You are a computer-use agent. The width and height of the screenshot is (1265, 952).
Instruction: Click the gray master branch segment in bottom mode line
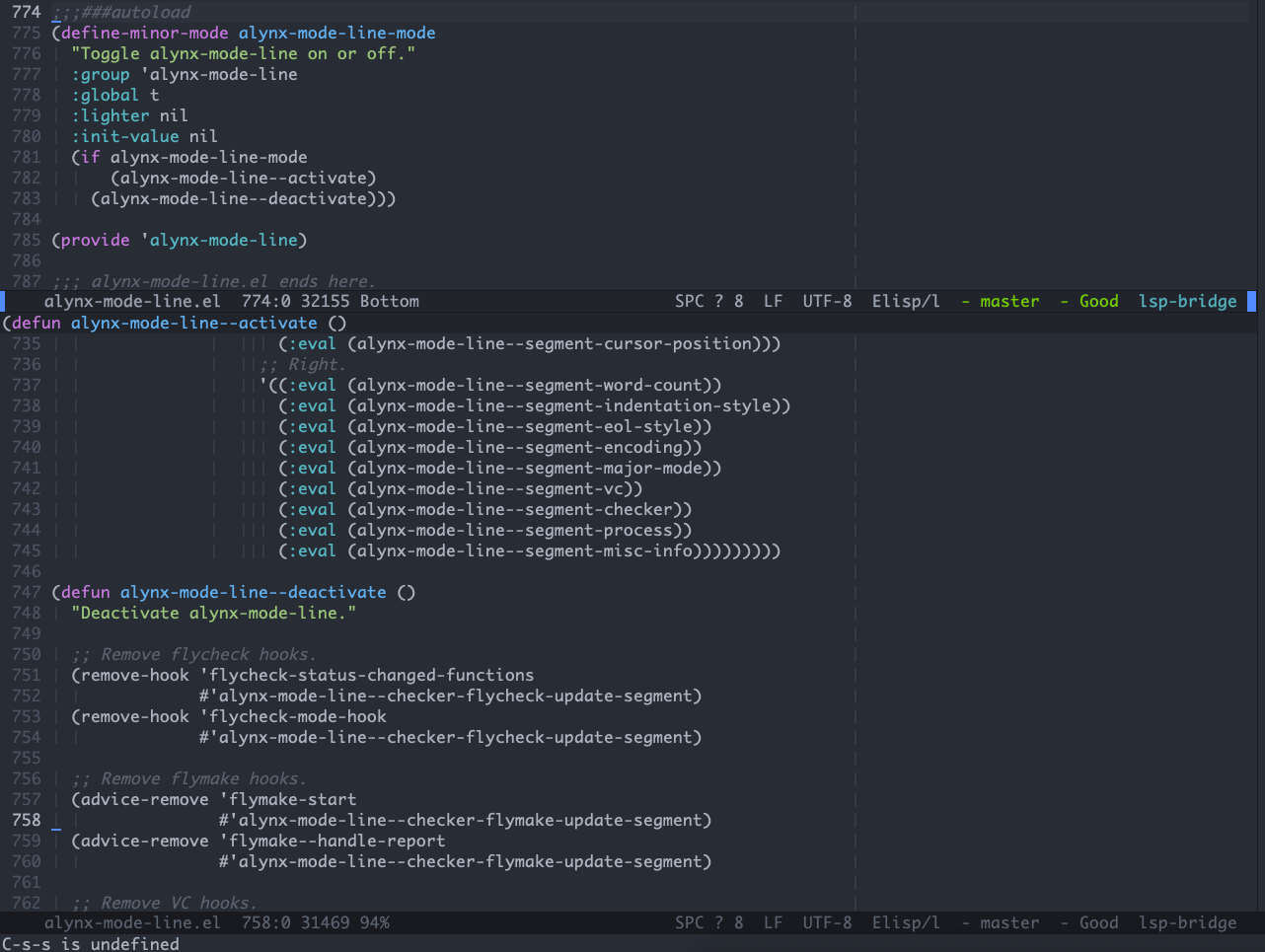tap(1008, 922)
